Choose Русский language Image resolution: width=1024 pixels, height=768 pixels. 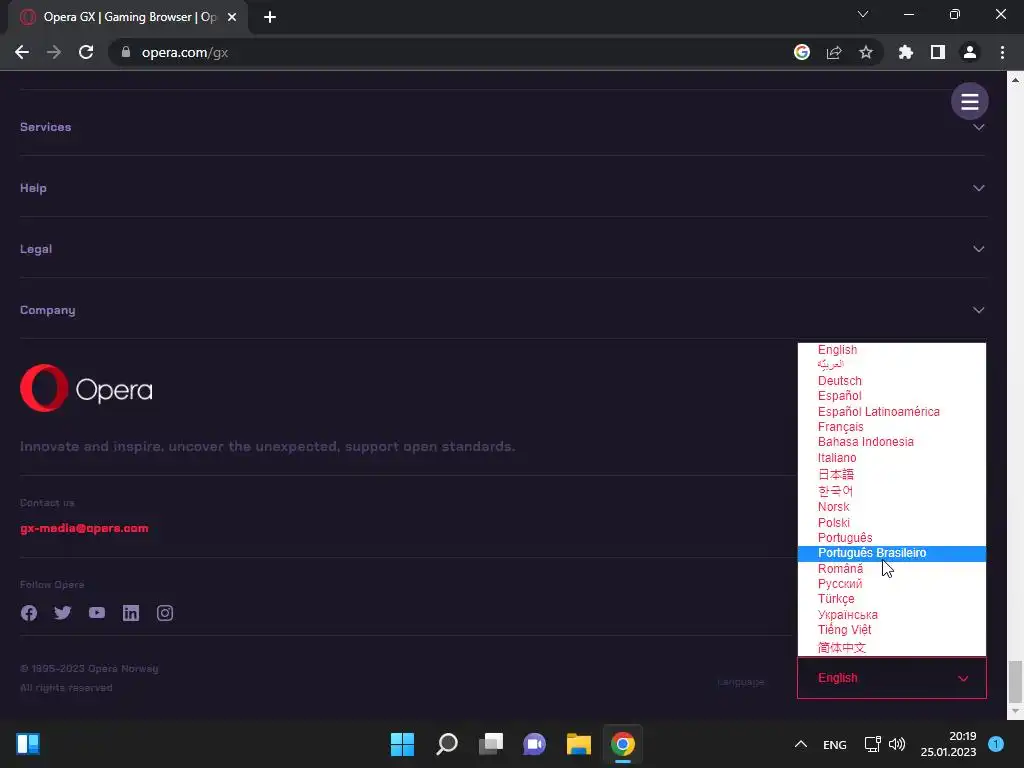point(891,584)
